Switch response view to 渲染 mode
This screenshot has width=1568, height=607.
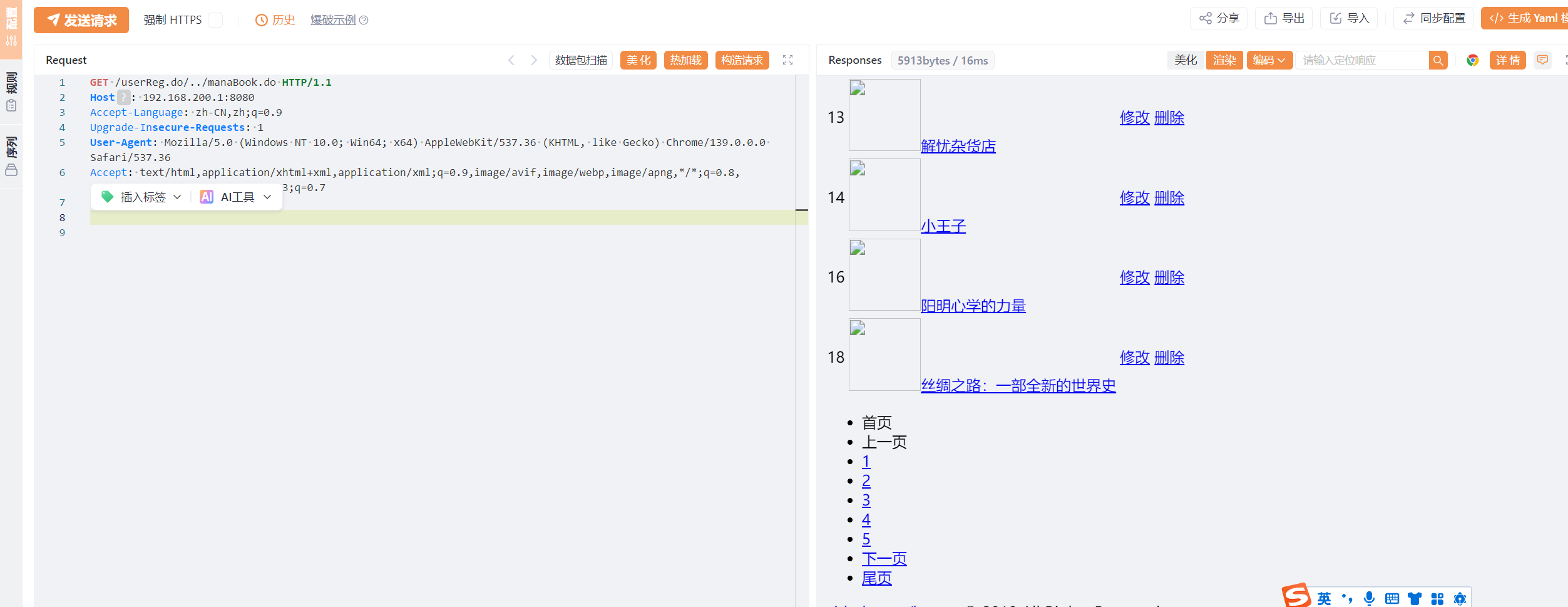click(x=1224, y=60)
